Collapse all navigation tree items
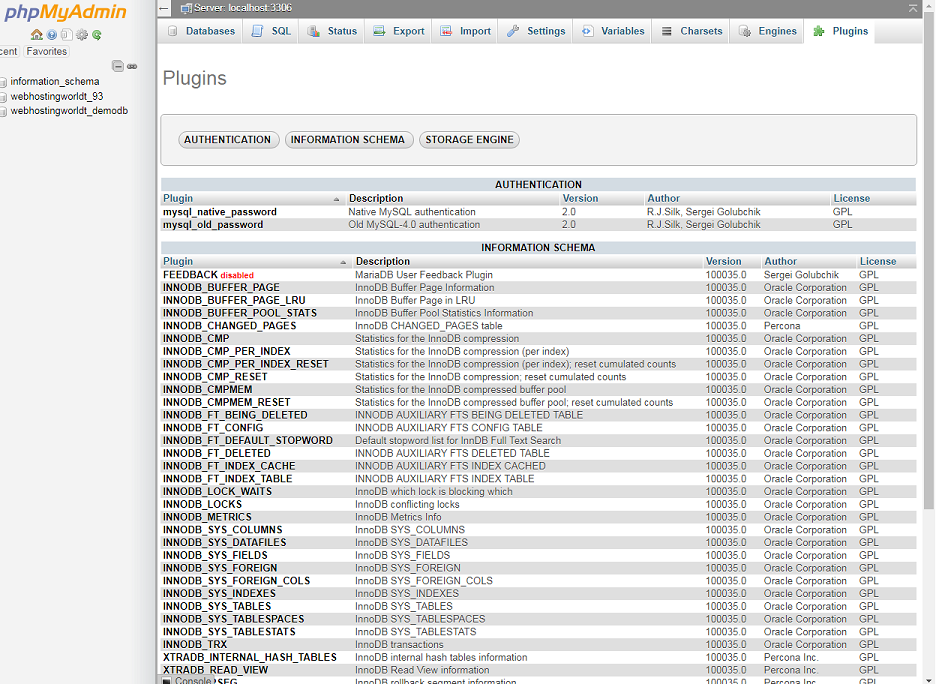This screenshot has width=939, height=684. [118, 66]
